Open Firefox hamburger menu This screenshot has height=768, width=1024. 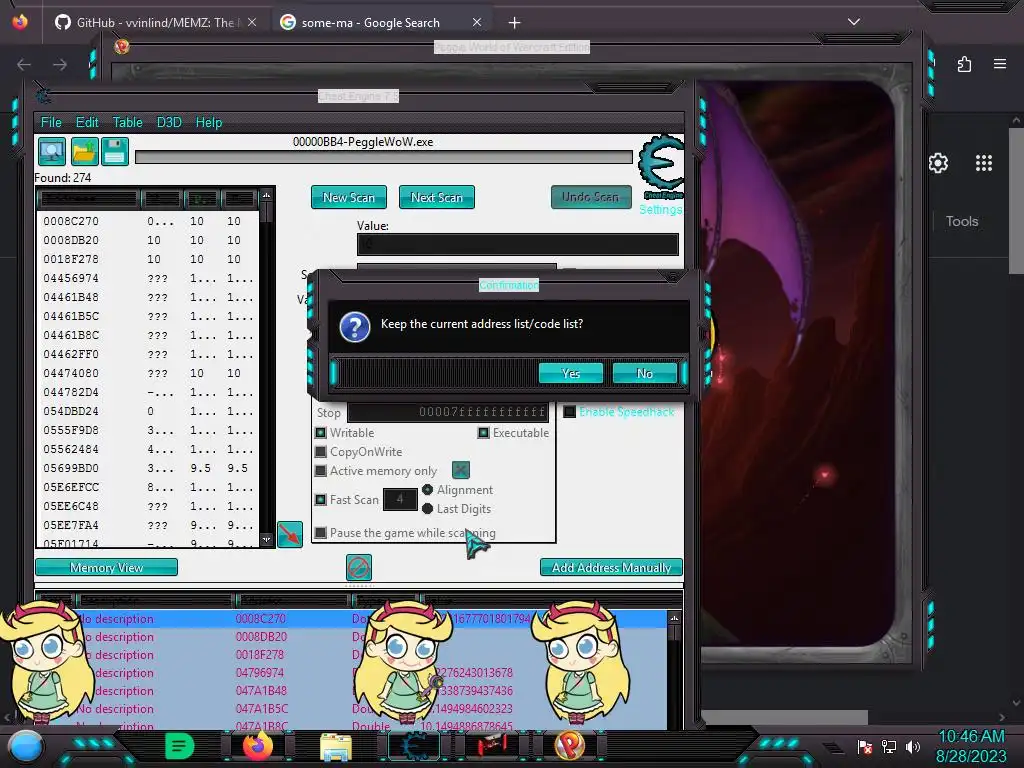(x=1000, y=64)
